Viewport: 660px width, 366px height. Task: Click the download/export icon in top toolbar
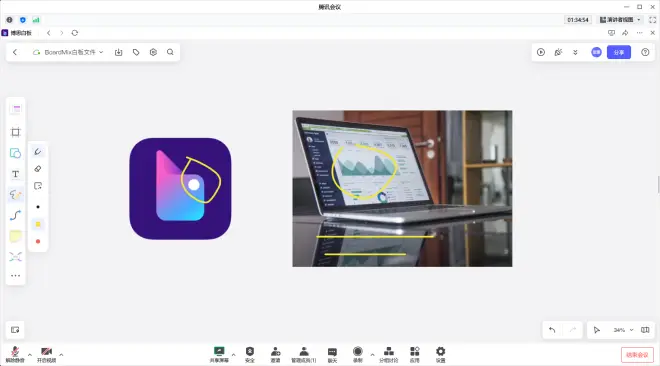click(119, 52)
